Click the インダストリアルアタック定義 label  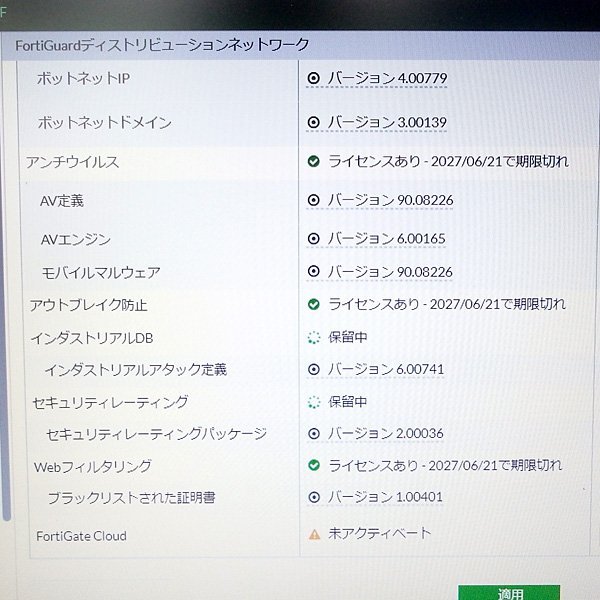pos(136,370)
